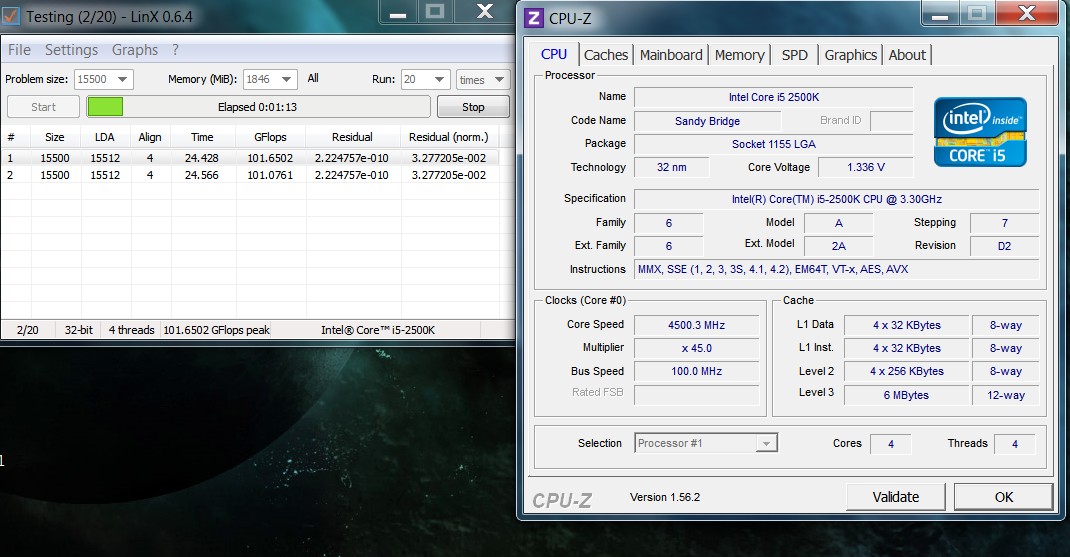1070x557 pixels.
Task: Click the empty Brand ID field
Action: (x=891, y=121)
